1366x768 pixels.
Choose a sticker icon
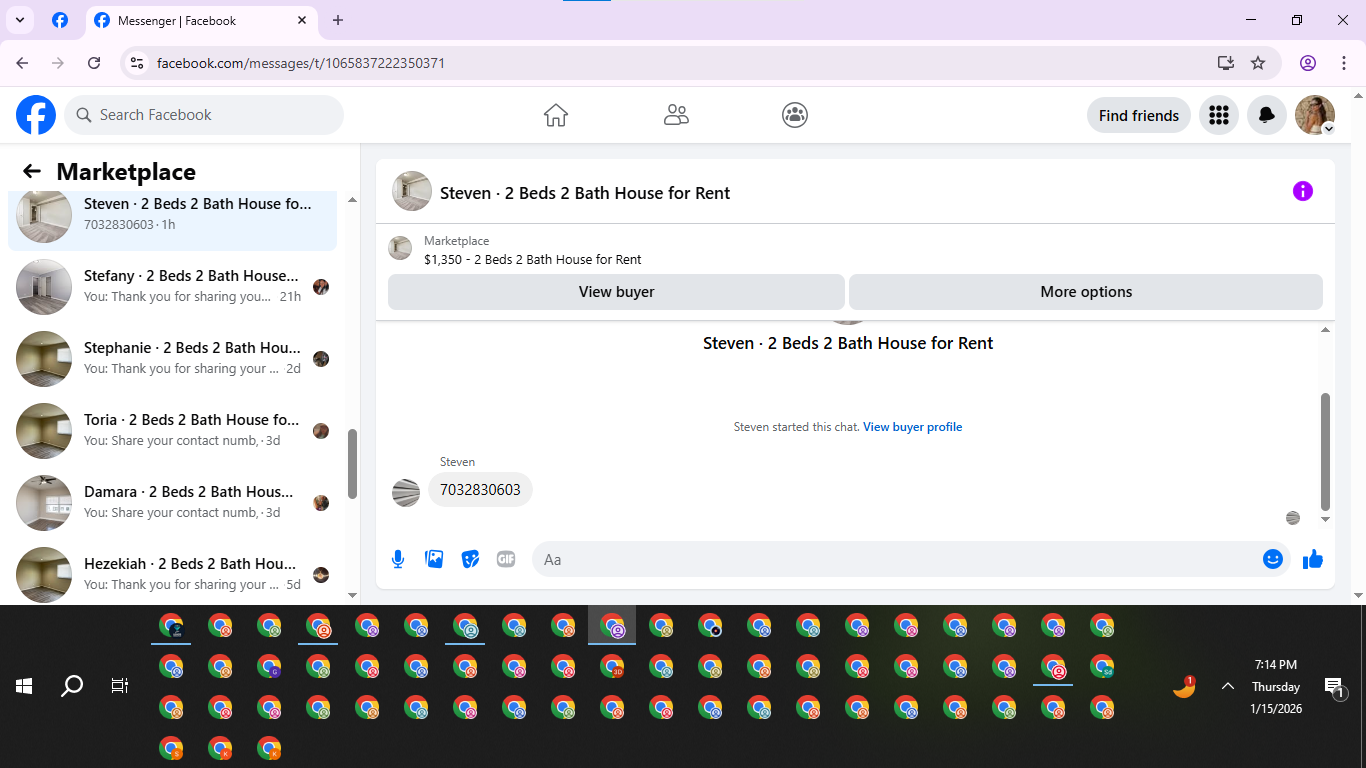pos(470,559)
